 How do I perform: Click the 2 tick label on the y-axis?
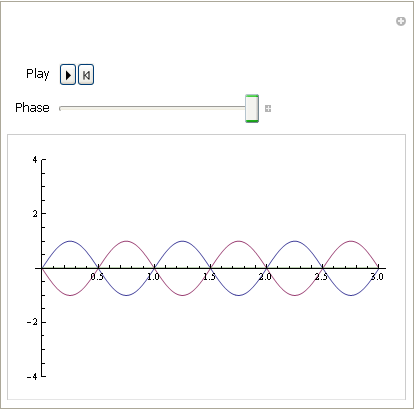35,214
